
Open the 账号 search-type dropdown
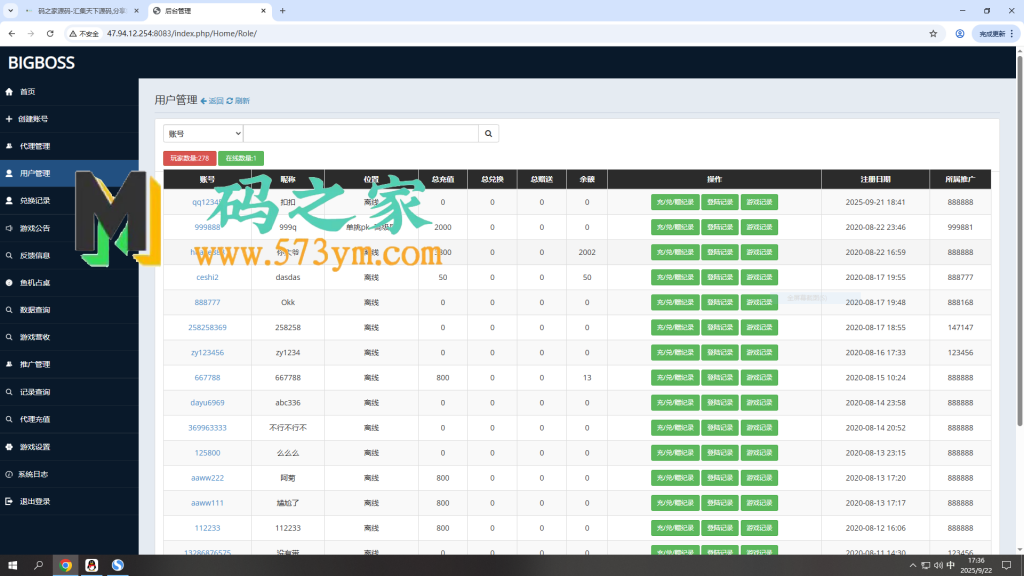(202, 134)
